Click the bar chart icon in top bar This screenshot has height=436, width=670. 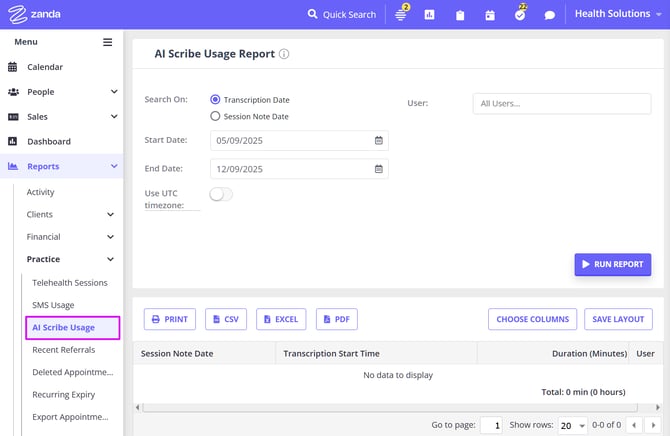pyautogui.click(x=429, y=15)
